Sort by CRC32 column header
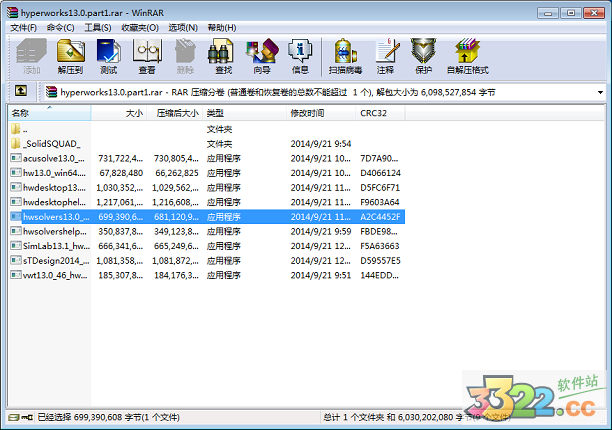Image resolution: width=612 pixels, height=430 pixels. [380, 113]
